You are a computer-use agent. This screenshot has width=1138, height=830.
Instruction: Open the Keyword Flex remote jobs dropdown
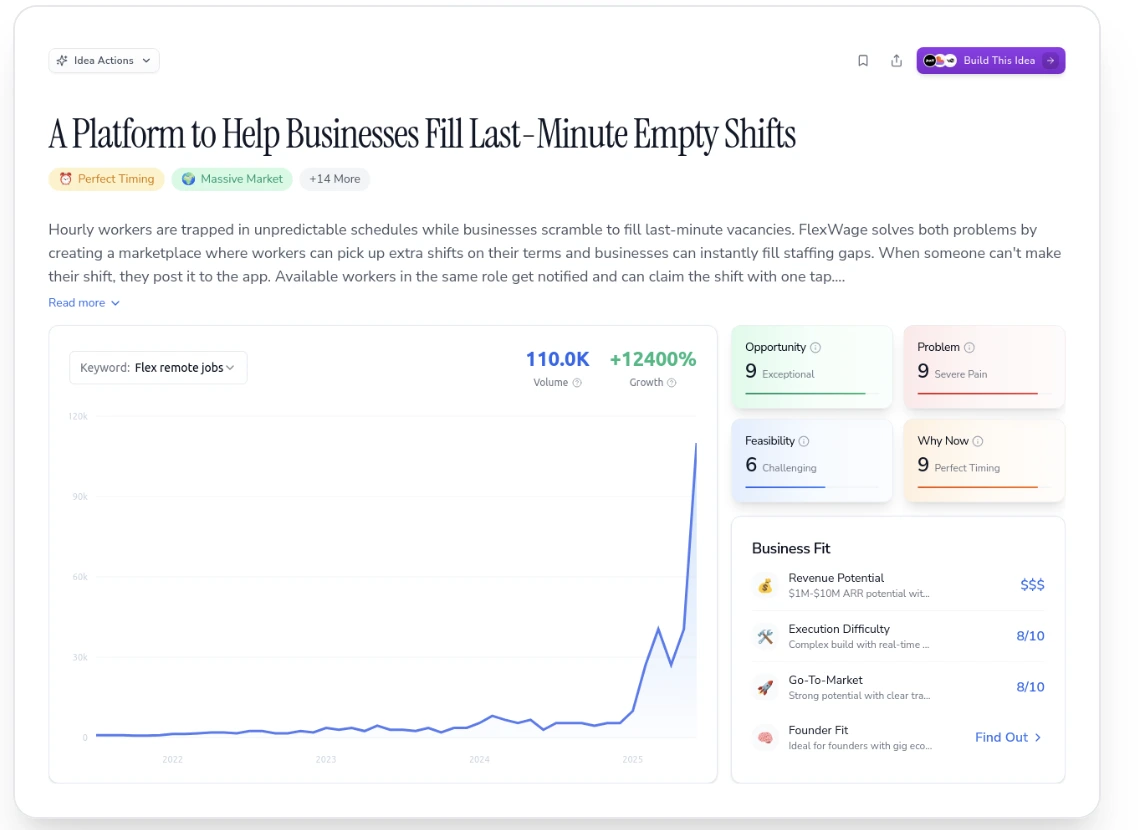point(158,368)
